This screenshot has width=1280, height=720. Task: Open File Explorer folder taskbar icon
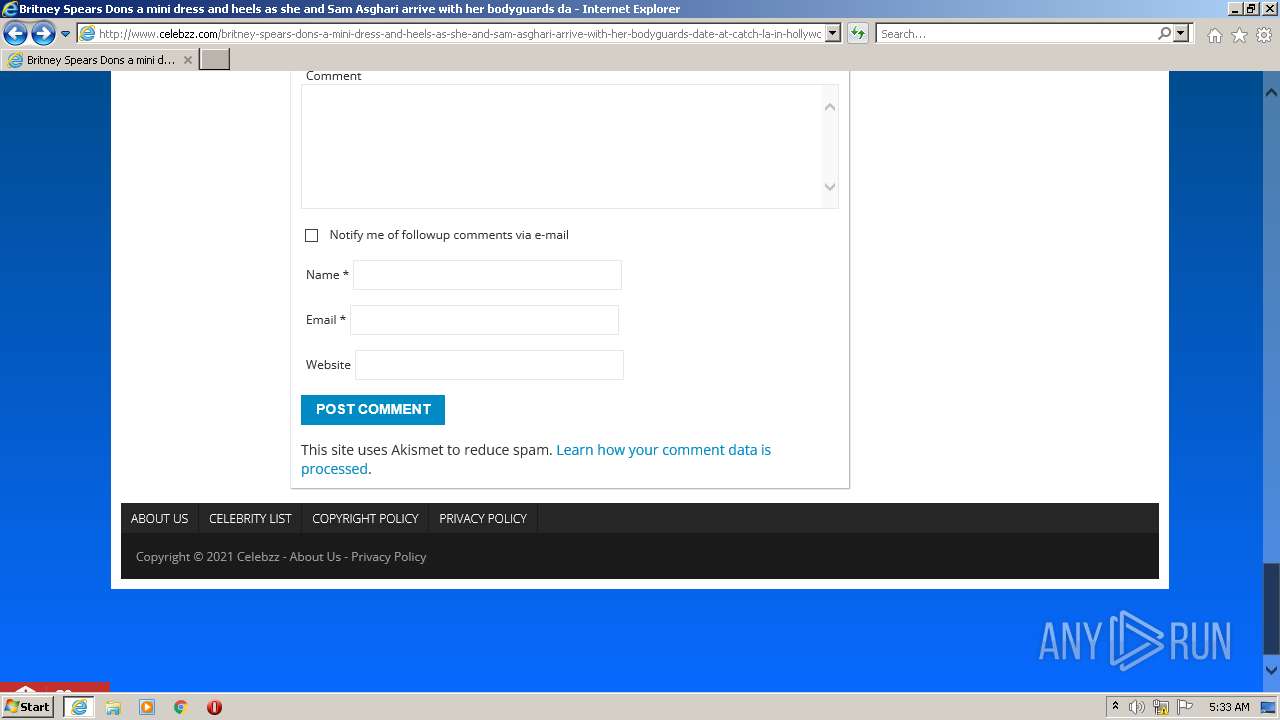click(x=113, y=707)
